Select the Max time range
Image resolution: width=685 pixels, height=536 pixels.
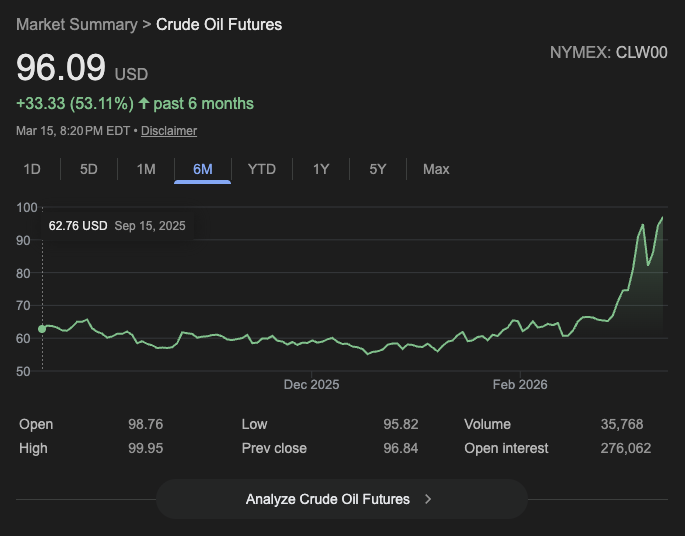pyautogui.click(x=436, y=169)
